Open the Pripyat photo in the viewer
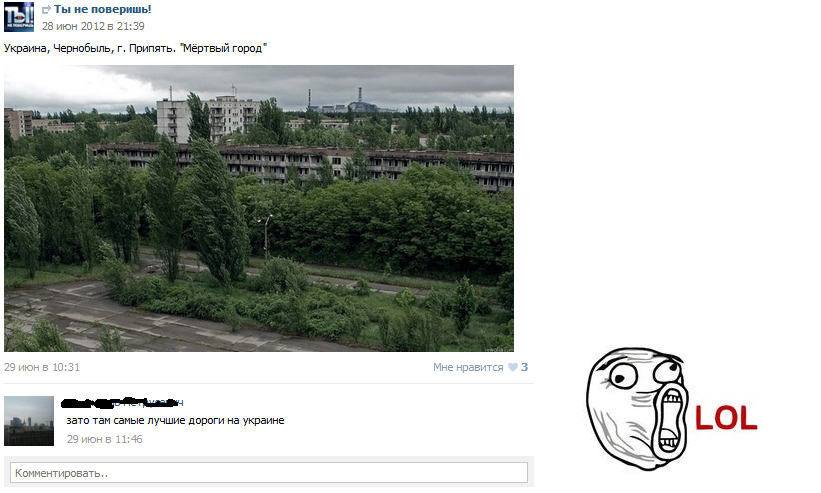This screenshot has width=821, height=493. pyautogui.click(x=259, y=208)
